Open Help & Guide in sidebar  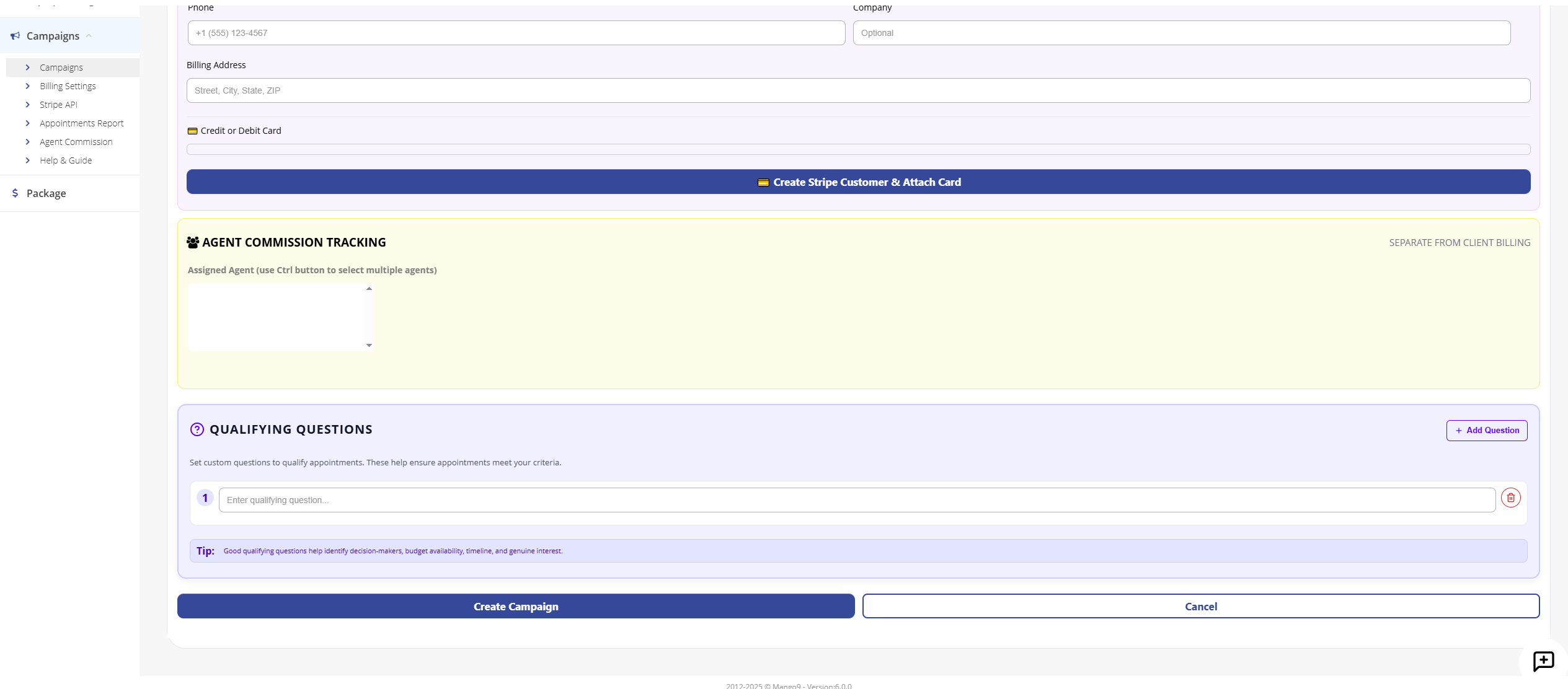coord(66,160)
